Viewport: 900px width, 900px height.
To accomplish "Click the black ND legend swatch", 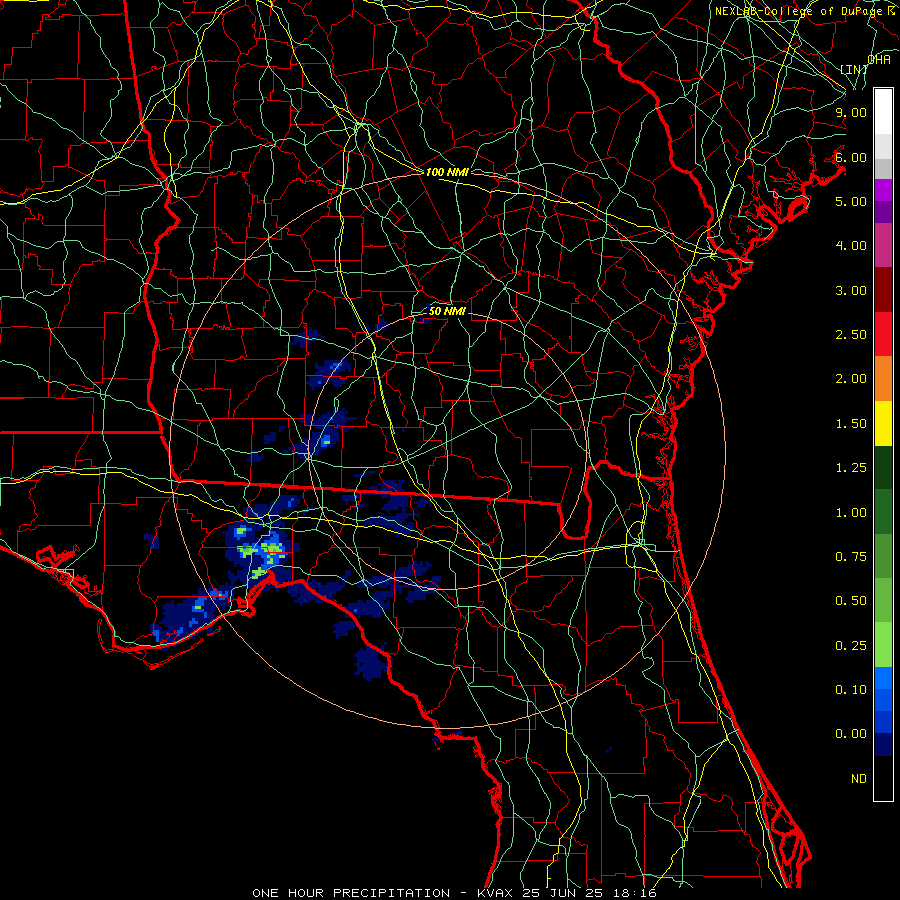I will coord(883,778).
